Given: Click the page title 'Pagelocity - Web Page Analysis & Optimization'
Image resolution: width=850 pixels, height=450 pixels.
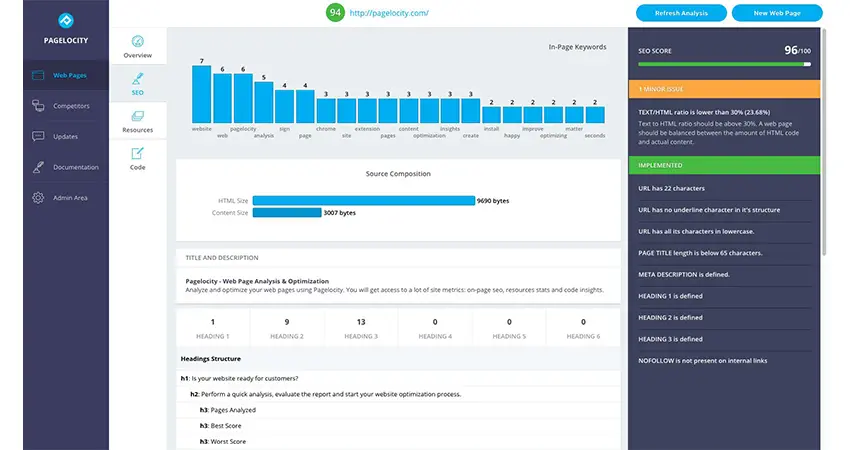Looking at the screenshot, I should 257,281.
